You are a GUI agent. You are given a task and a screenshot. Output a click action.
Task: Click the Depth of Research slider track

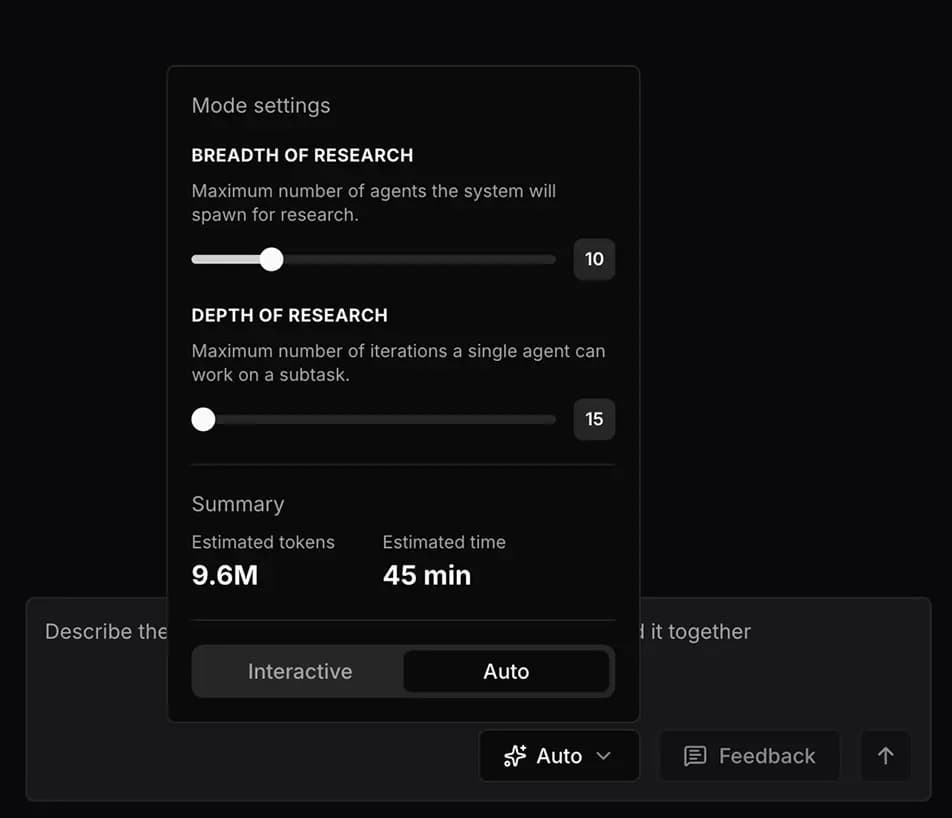tap(373, 419)
